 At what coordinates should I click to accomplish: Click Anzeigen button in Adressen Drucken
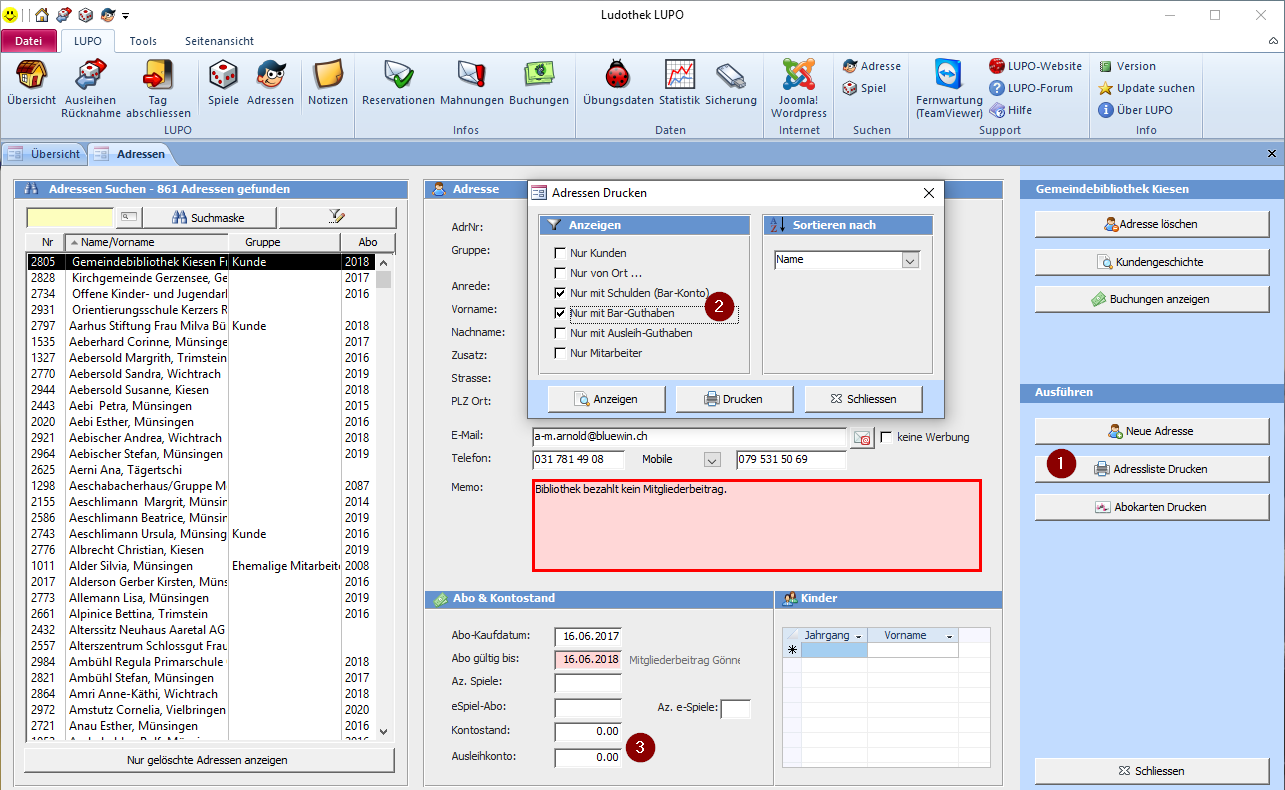coord(607,398)
